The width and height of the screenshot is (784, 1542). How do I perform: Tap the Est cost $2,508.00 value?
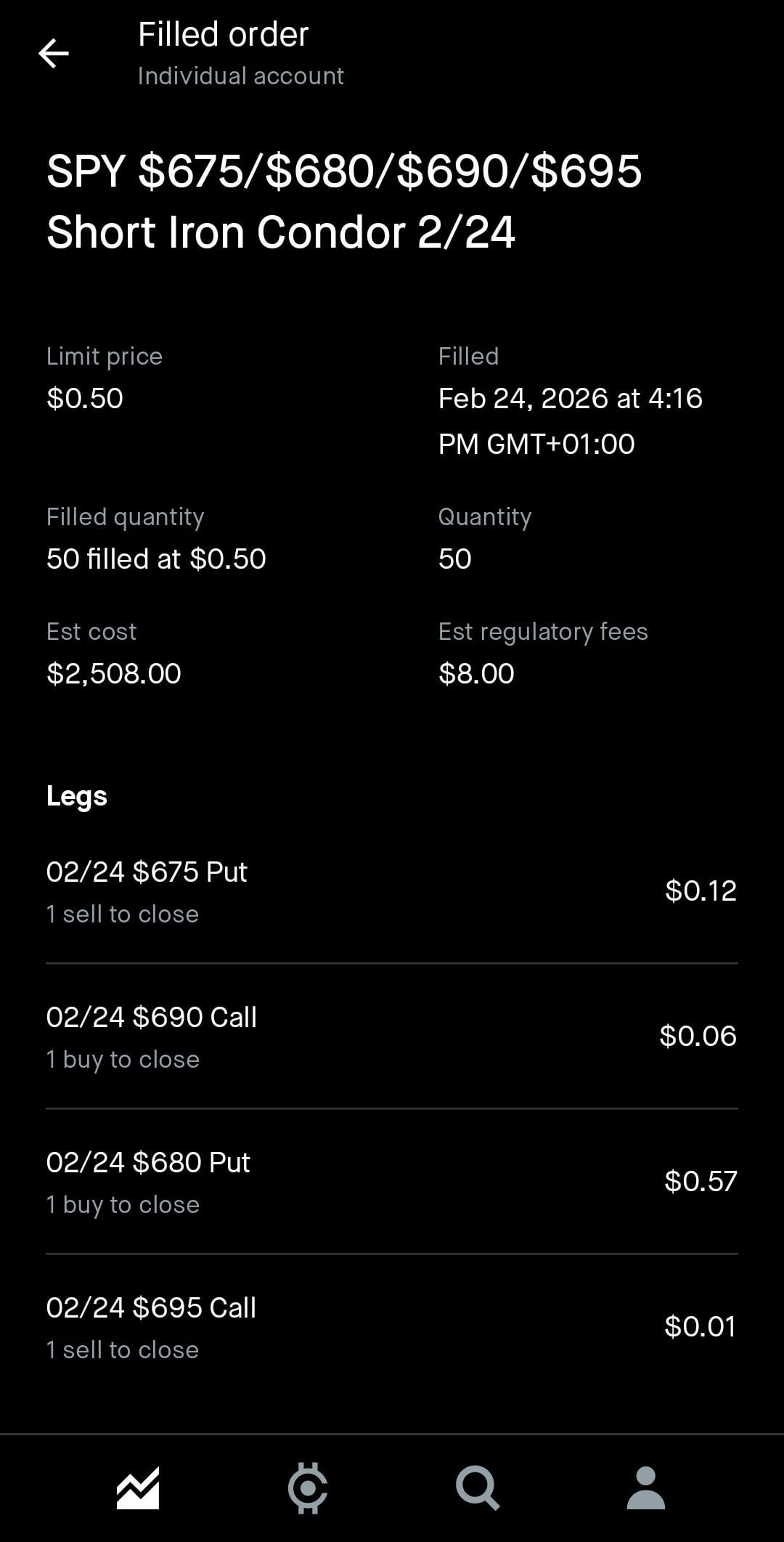click(114, 673)
